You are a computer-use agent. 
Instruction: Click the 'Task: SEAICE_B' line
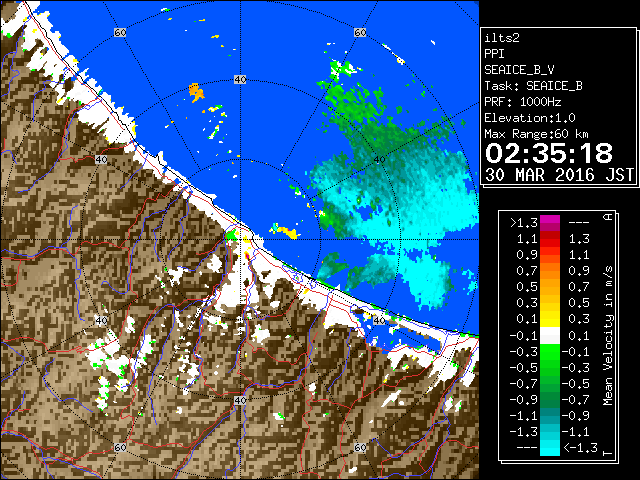[x=533, y=86]
